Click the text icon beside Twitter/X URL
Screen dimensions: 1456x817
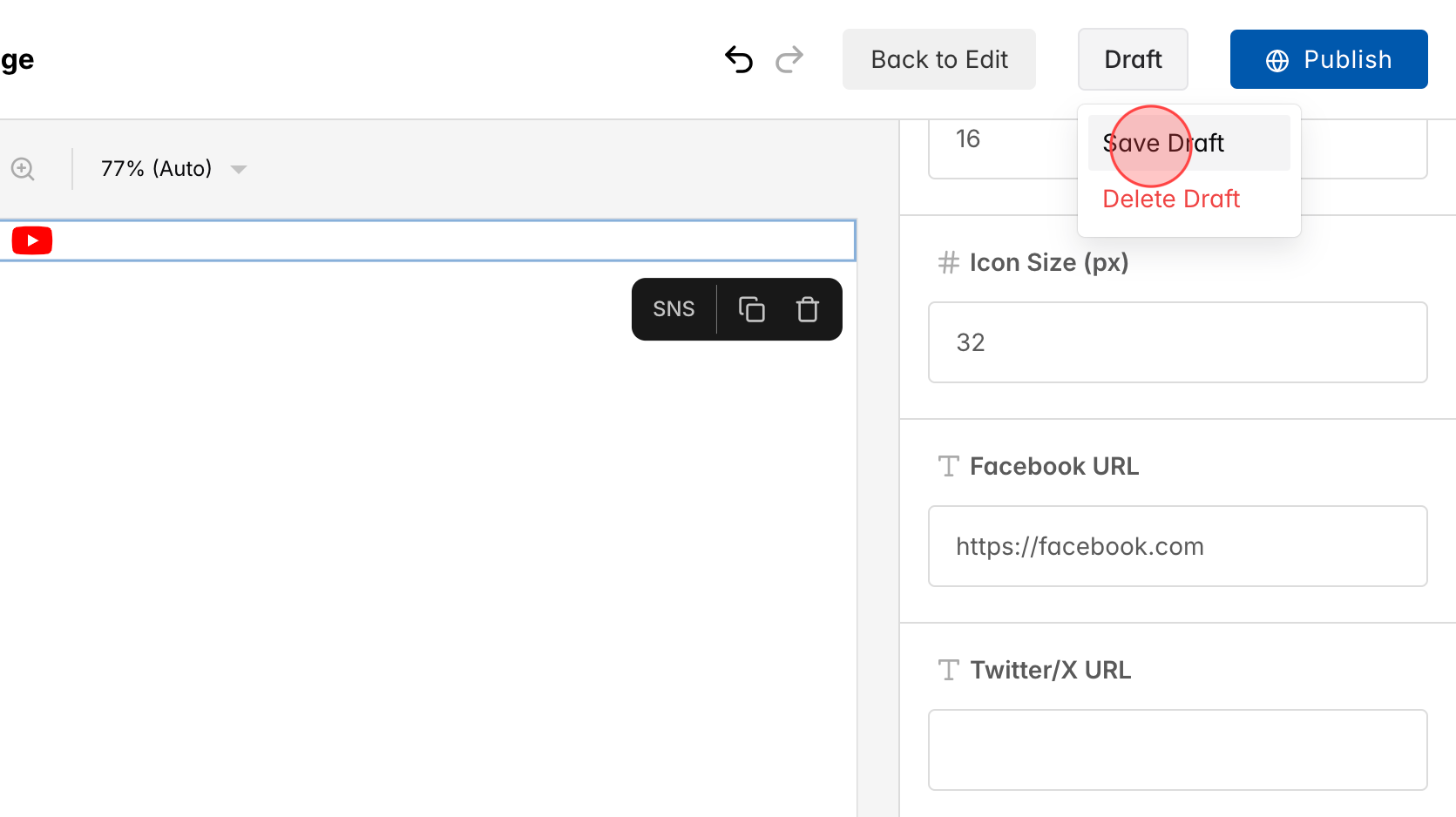948,670
